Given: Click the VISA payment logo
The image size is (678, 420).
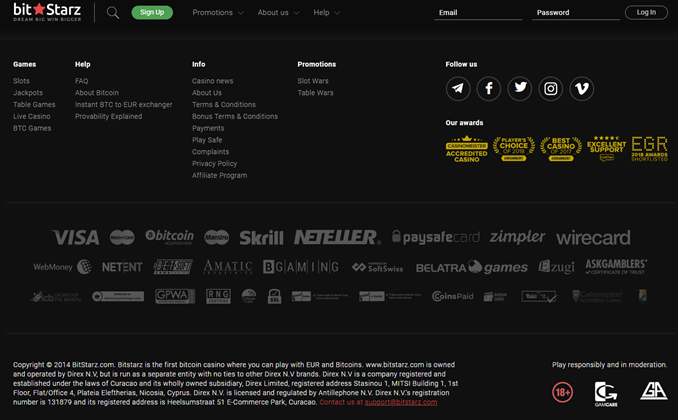Looking at the screenshot, I should (76, 237).
